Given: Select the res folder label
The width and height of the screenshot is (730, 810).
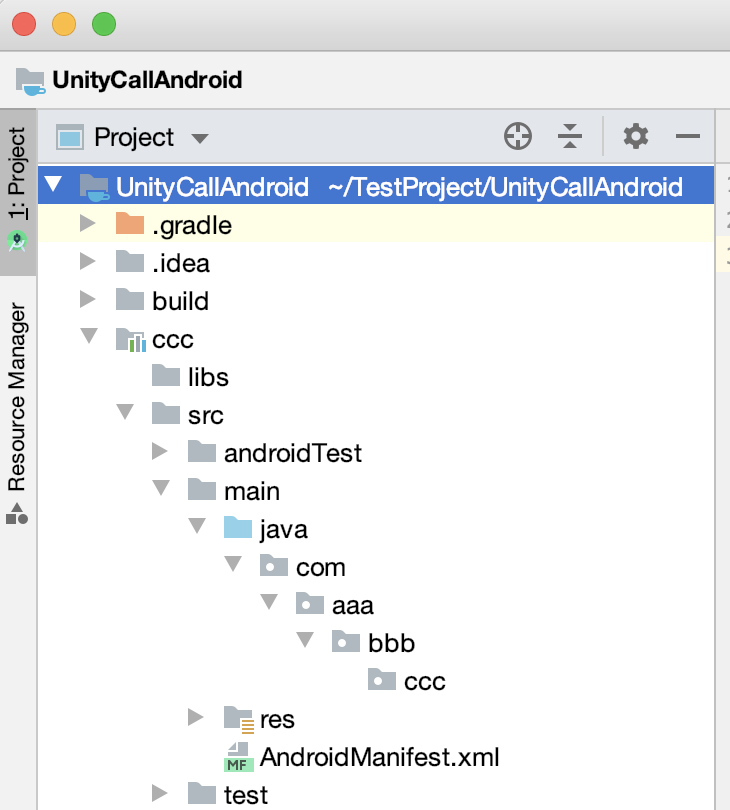Looking at the screenshot, I should (277, 720).
